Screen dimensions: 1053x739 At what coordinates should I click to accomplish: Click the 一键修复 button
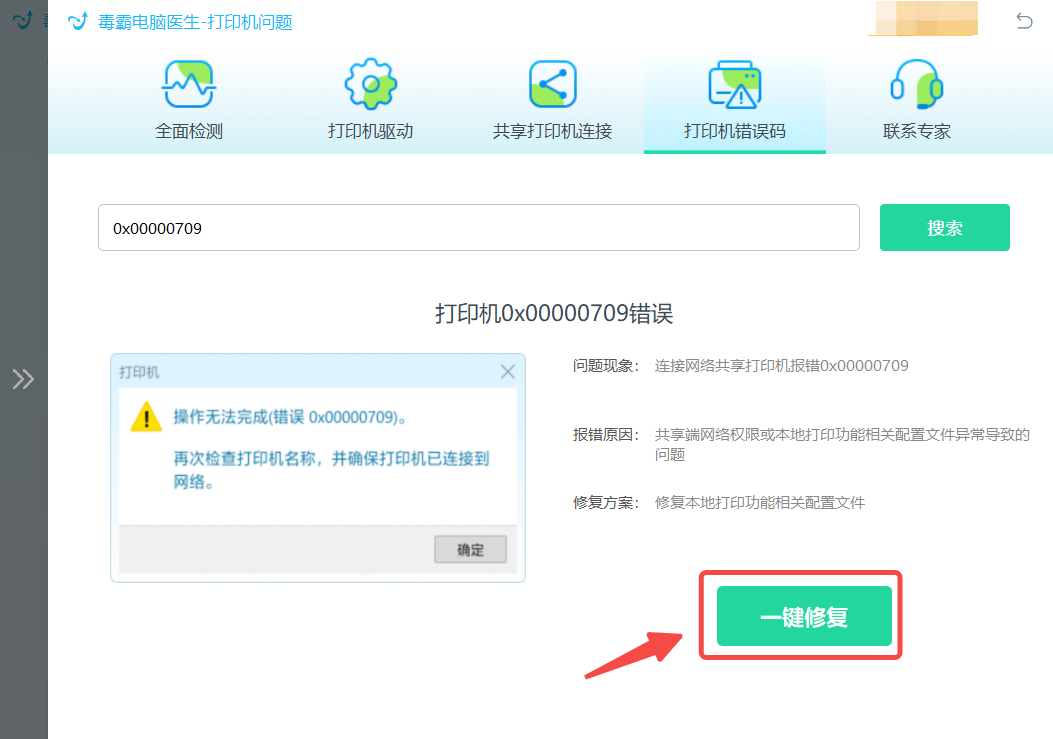804,616
